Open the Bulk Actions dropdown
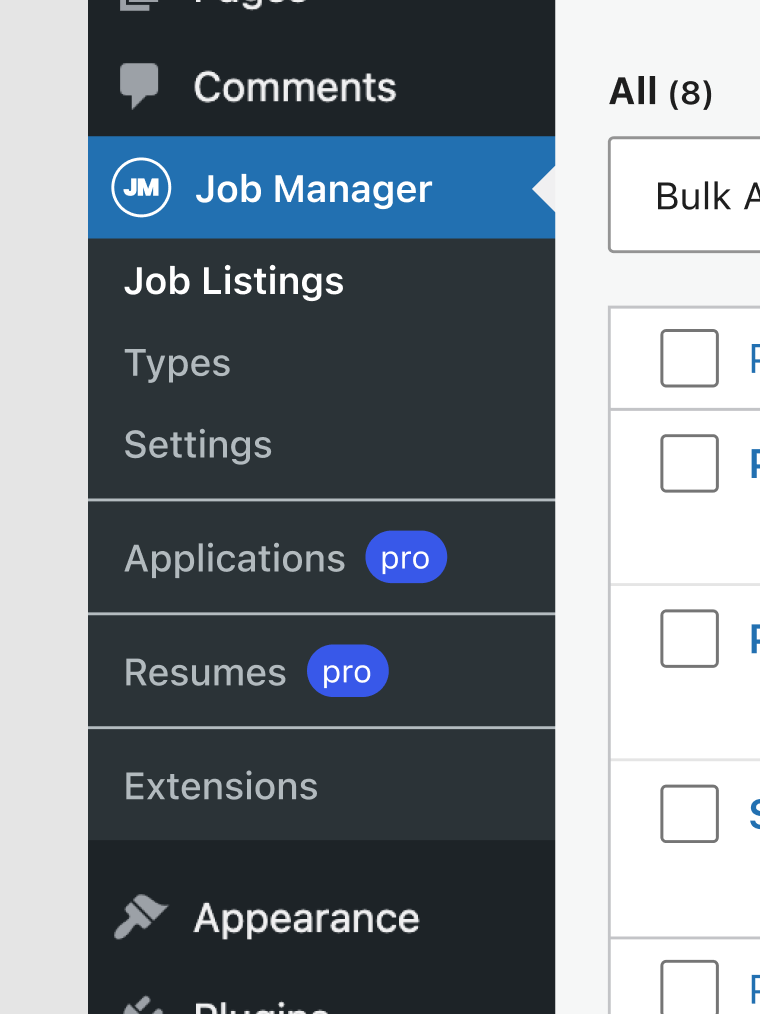Viewport: 760px width, 1014px height. (x=700, y=196)
